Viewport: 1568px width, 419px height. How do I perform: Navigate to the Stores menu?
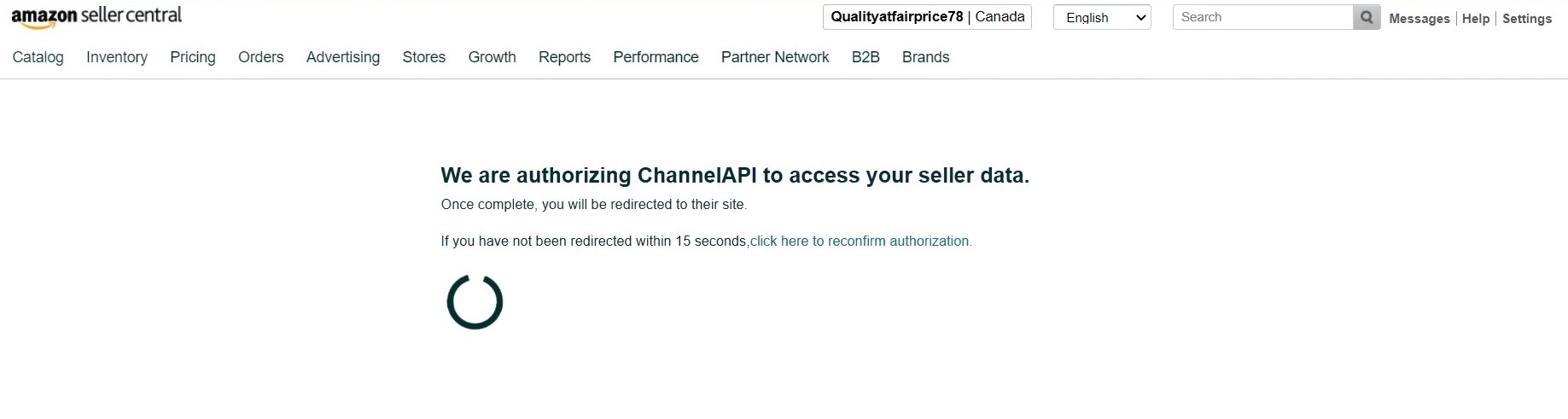tap(424, 57)
